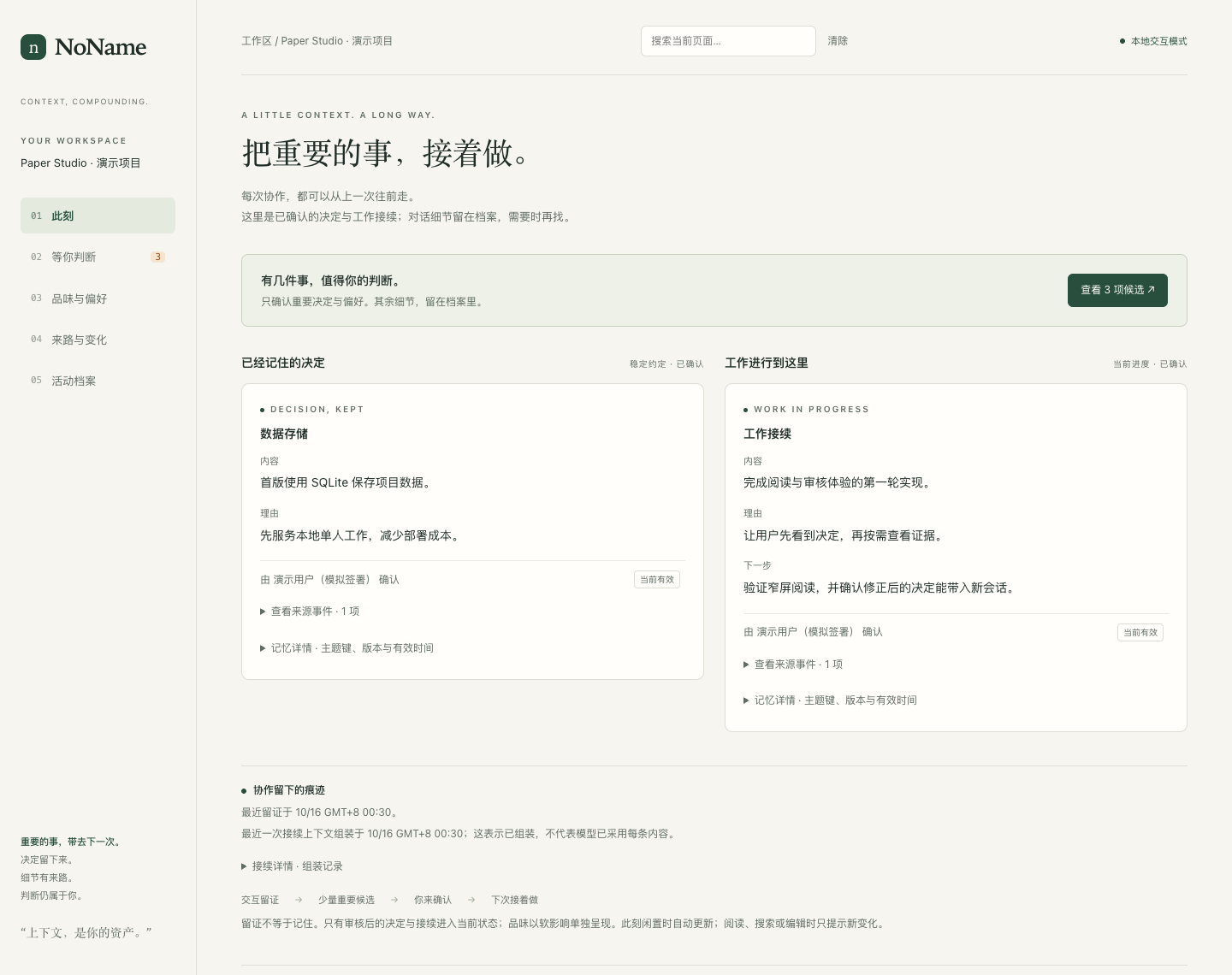Click the text 完成阅读与审核体验的第一轮实现。
The width and height of the screenshot is (1232, 975).
click(x=839, y=482)
